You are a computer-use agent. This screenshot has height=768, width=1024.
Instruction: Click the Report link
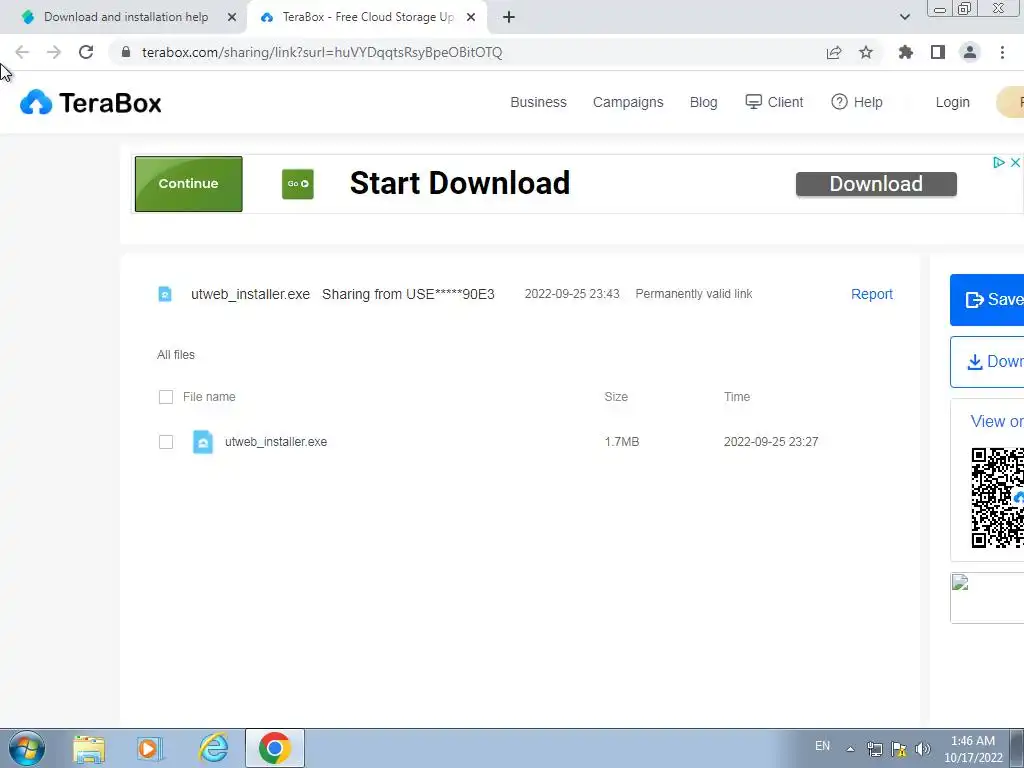[x=871, y=295]
